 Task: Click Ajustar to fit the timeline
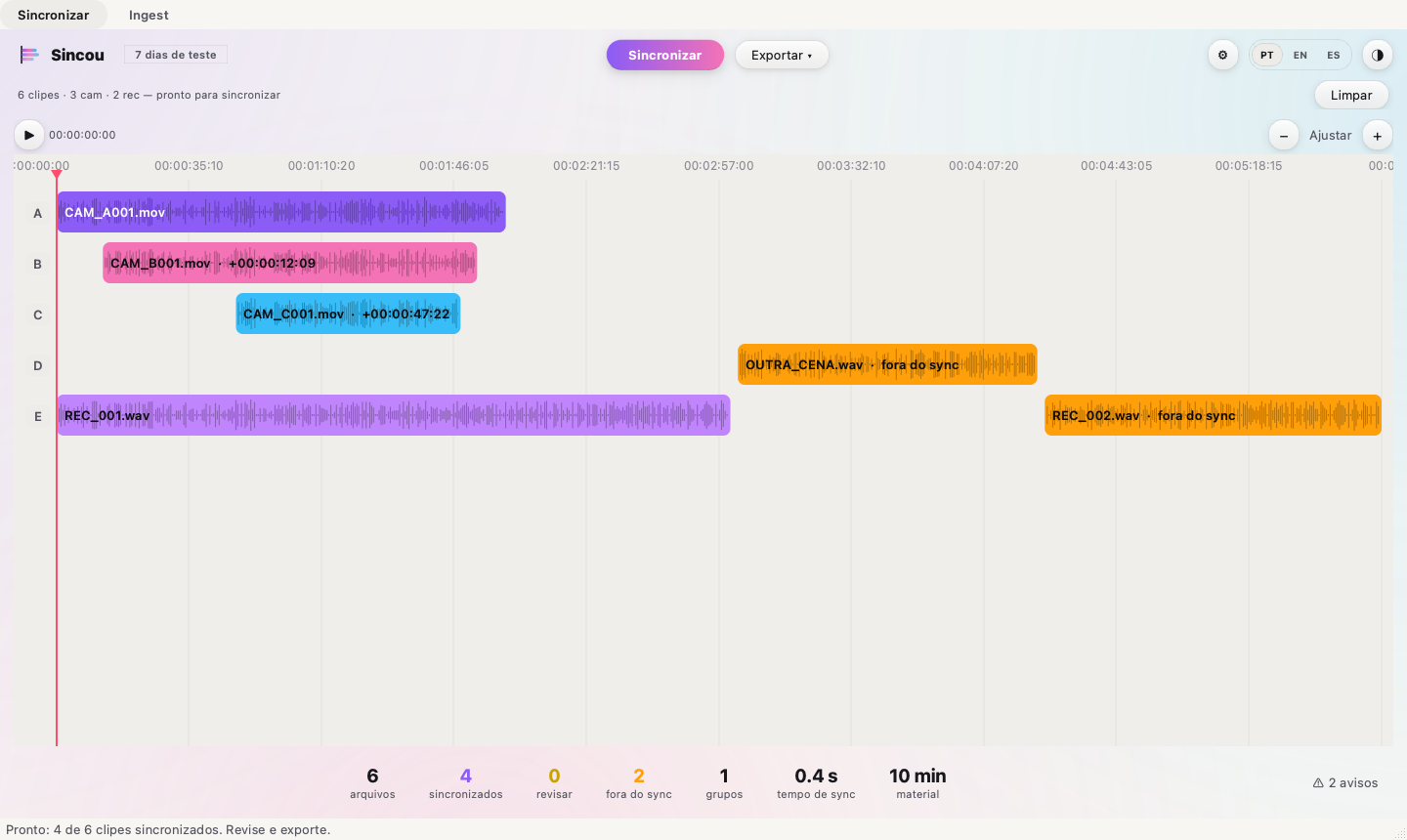(x=1331, y=136)
